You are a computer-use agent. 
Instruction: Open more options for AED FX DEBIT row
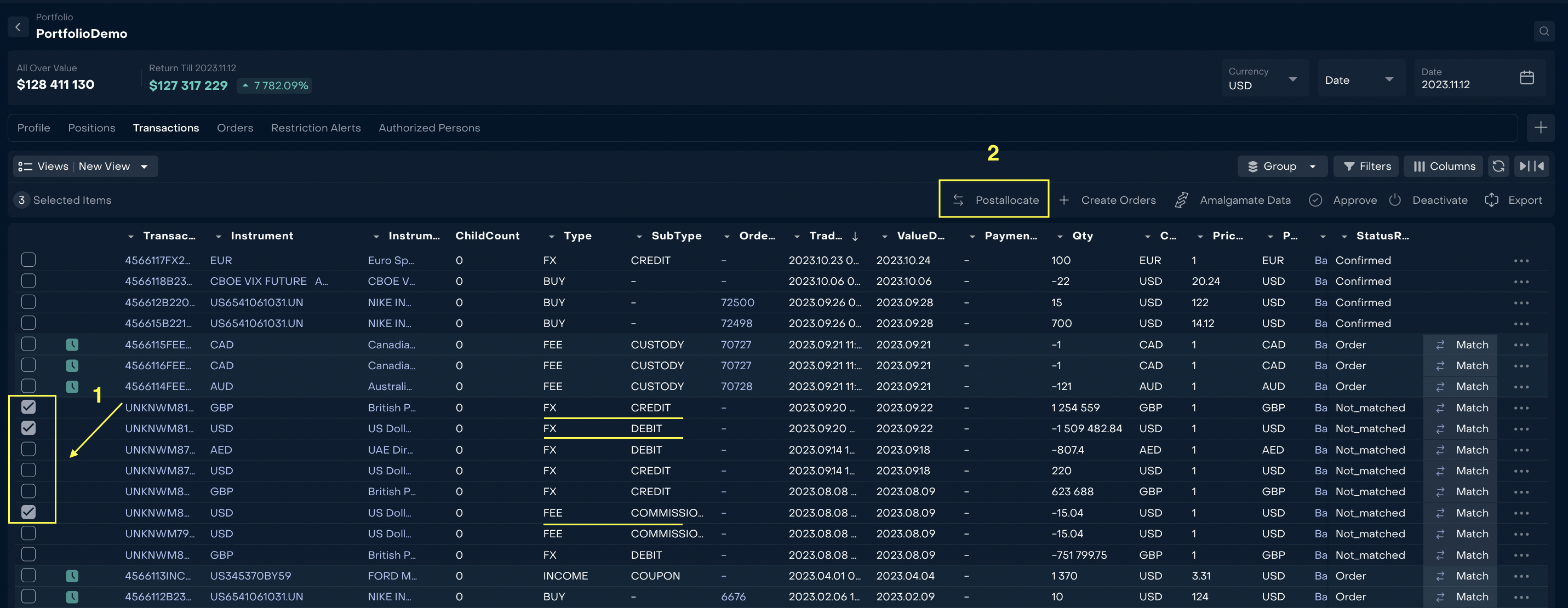(1521, 450)
